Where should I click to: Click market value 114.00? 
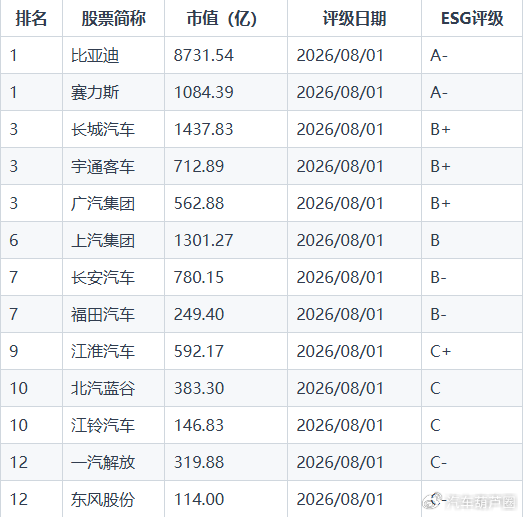click(199, 500)
